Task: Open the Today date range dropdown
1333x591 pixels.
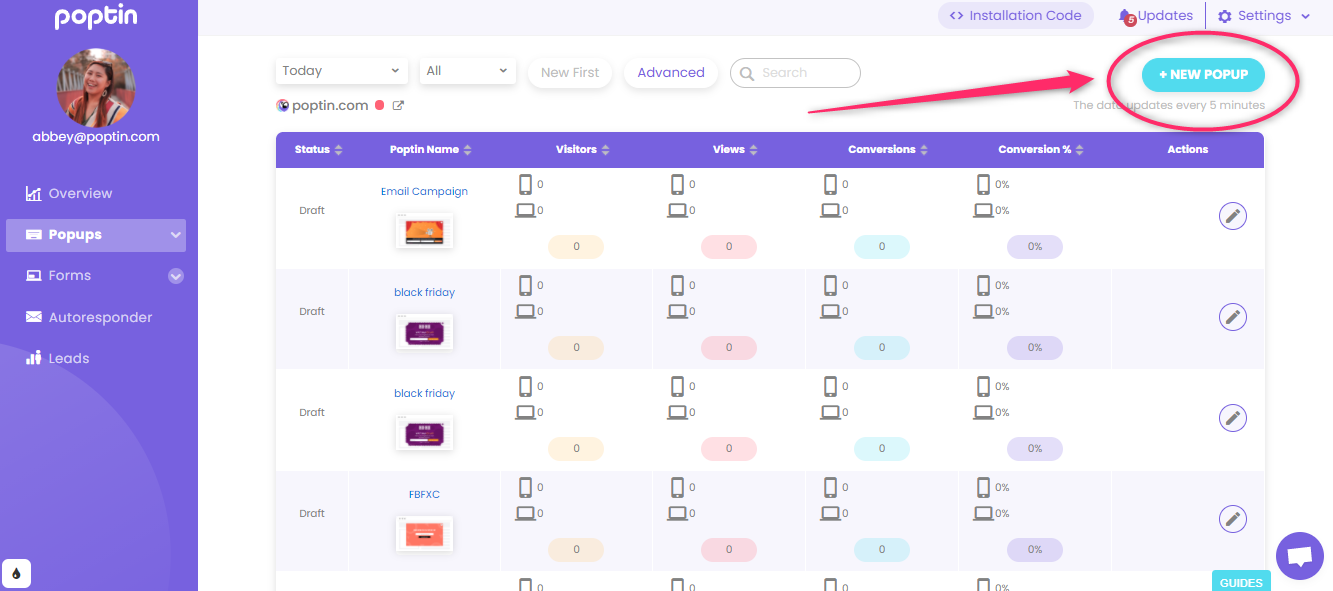Action: pos(340,71)
